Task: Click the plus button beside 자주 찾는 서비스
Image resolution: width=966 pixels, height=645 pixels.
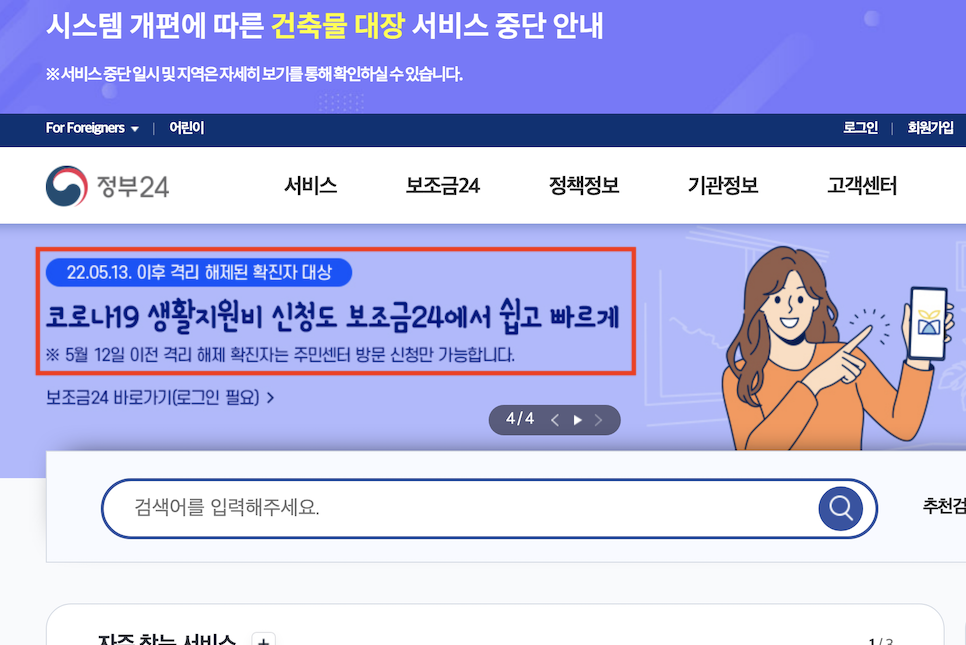Action: (x=264, y=639)
